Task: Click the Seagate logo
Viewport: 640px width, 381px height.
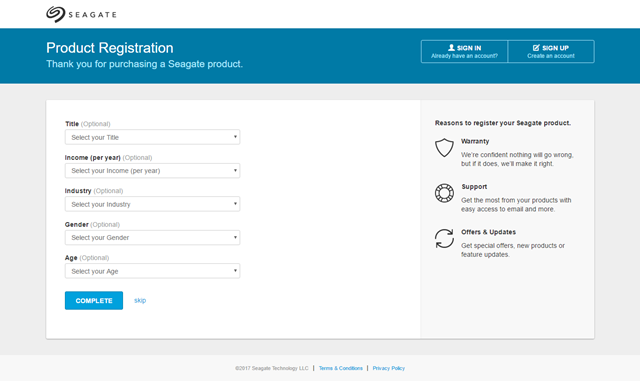Action: click(x=81, y=14)
